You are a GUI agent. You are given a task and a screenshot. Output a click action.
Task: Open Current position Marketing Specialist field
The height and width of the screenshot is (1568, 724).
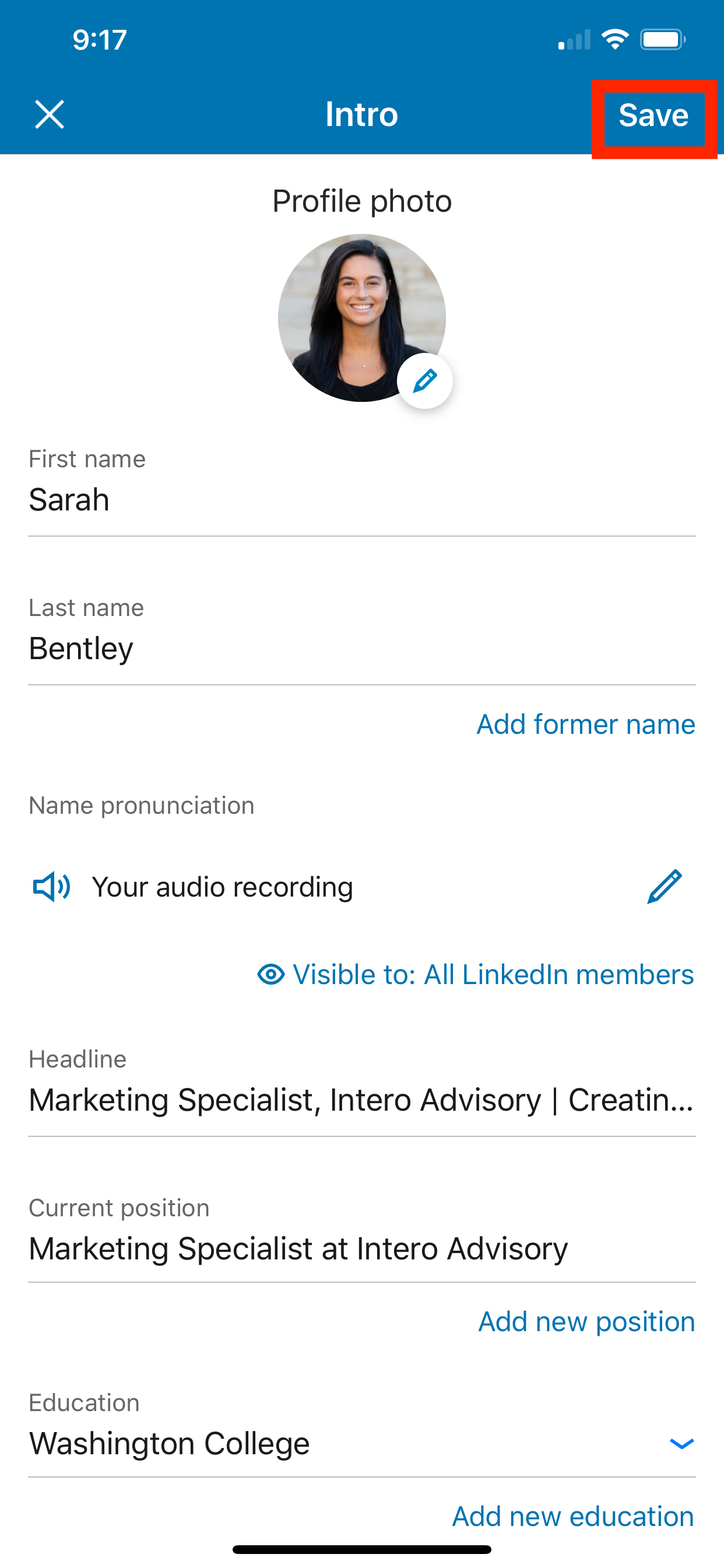[362, 1248]
